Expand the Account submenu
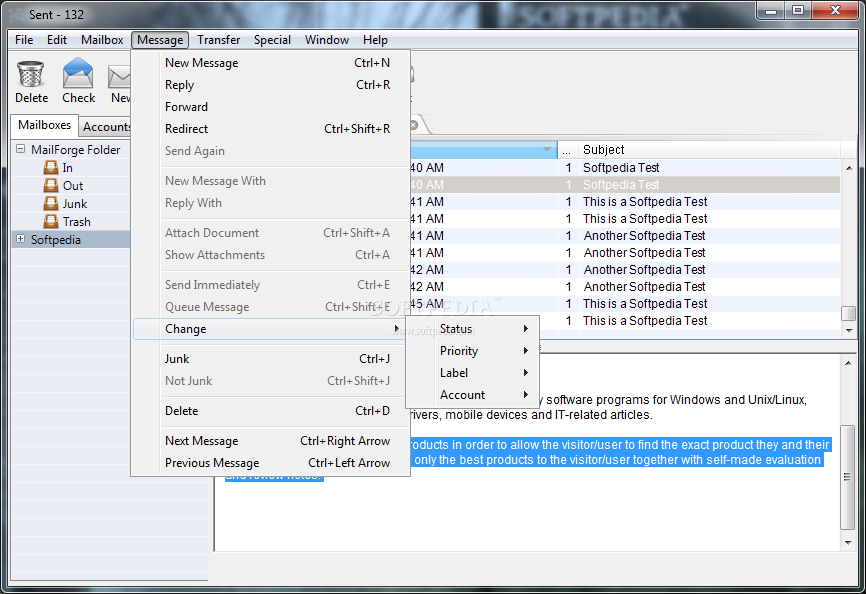 472,395
